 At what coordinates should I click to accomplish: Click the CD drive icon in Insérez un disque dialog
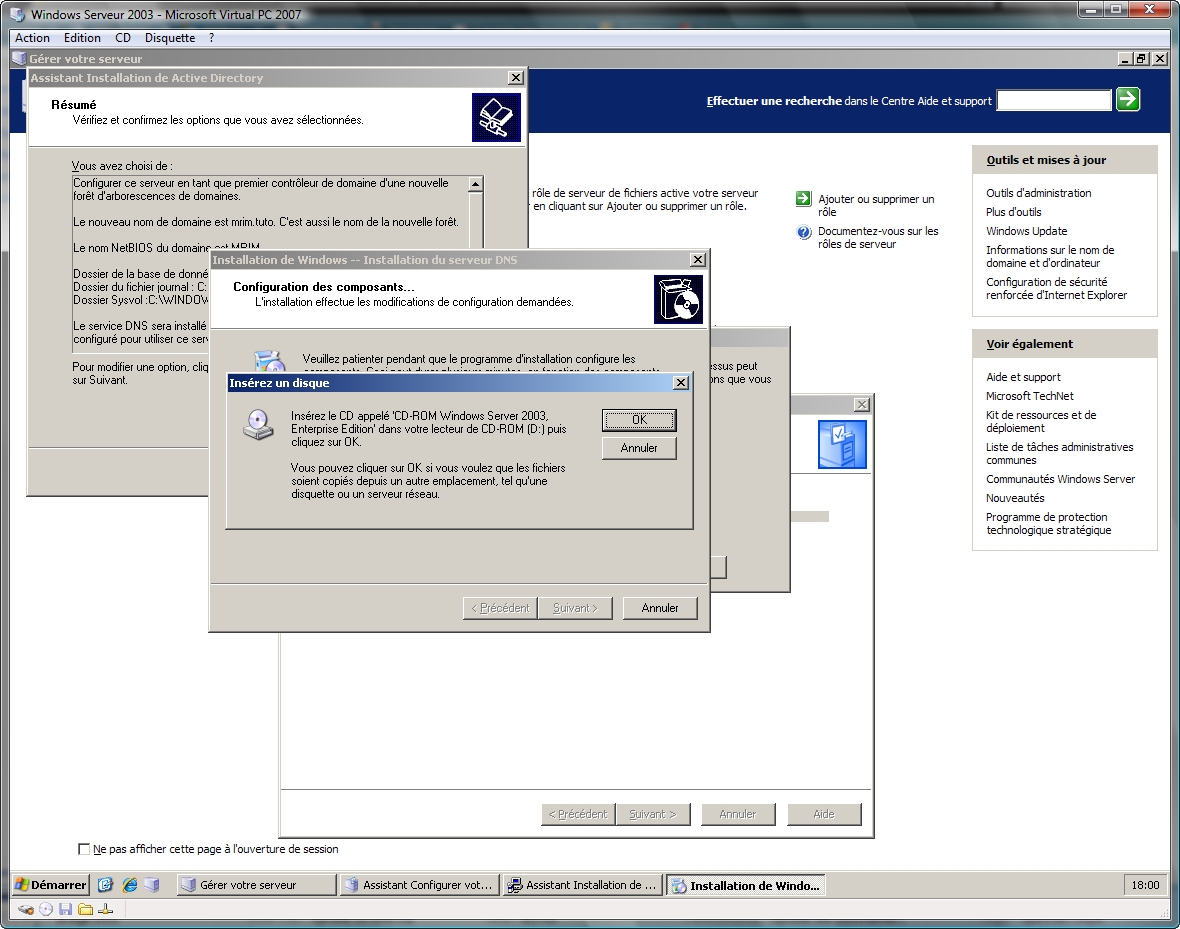[258, 425]
